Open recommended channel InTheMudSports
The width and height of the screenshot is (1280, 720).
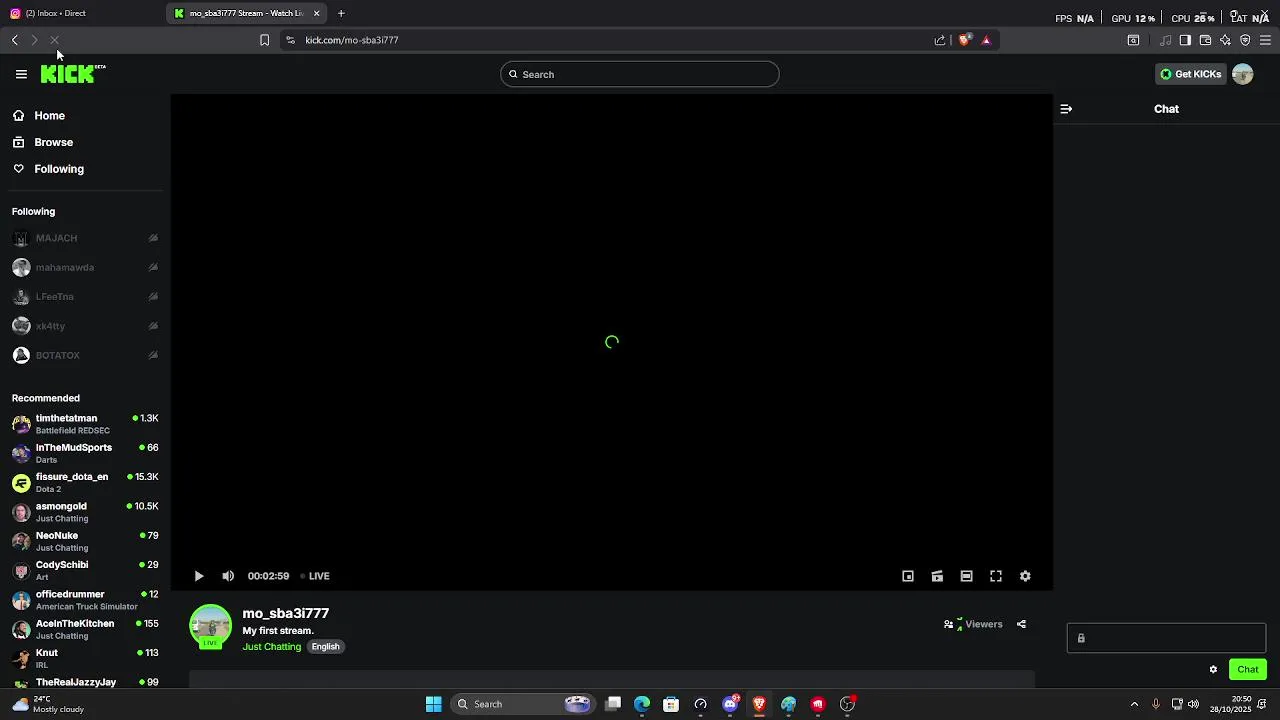pos(85,453)
